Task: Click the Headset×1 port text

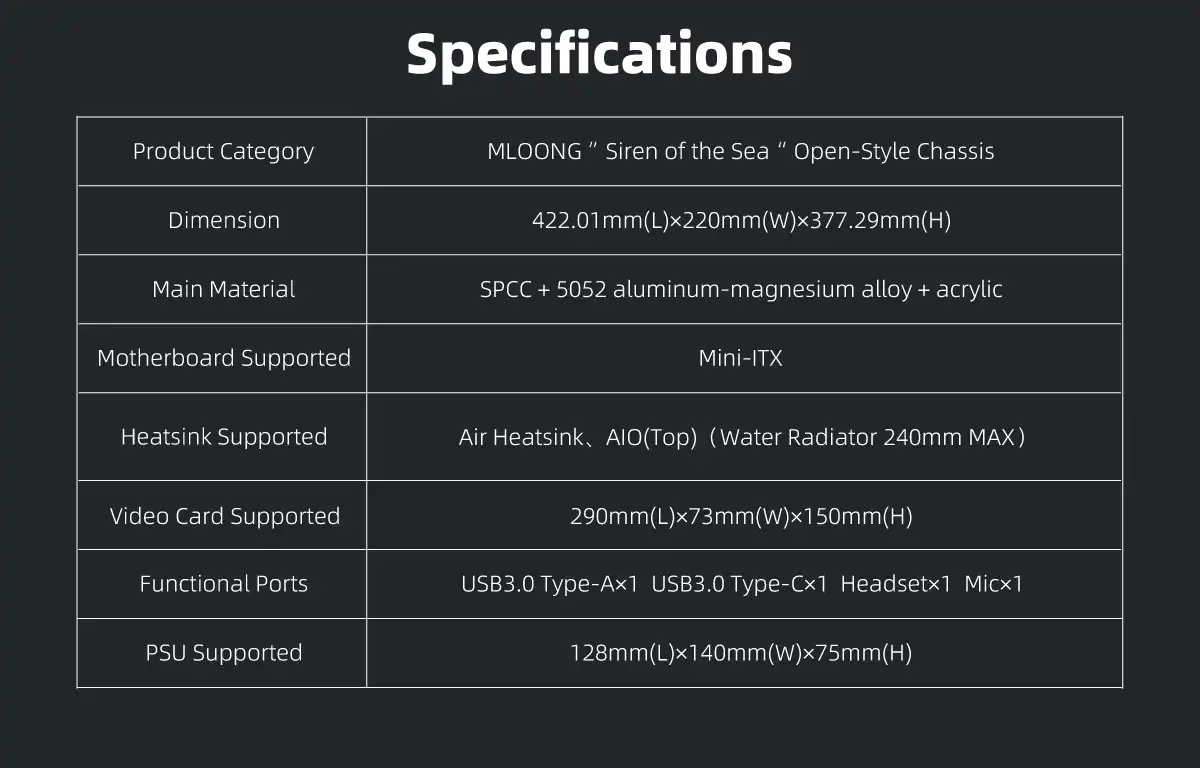Action: [x=895, y=584]
